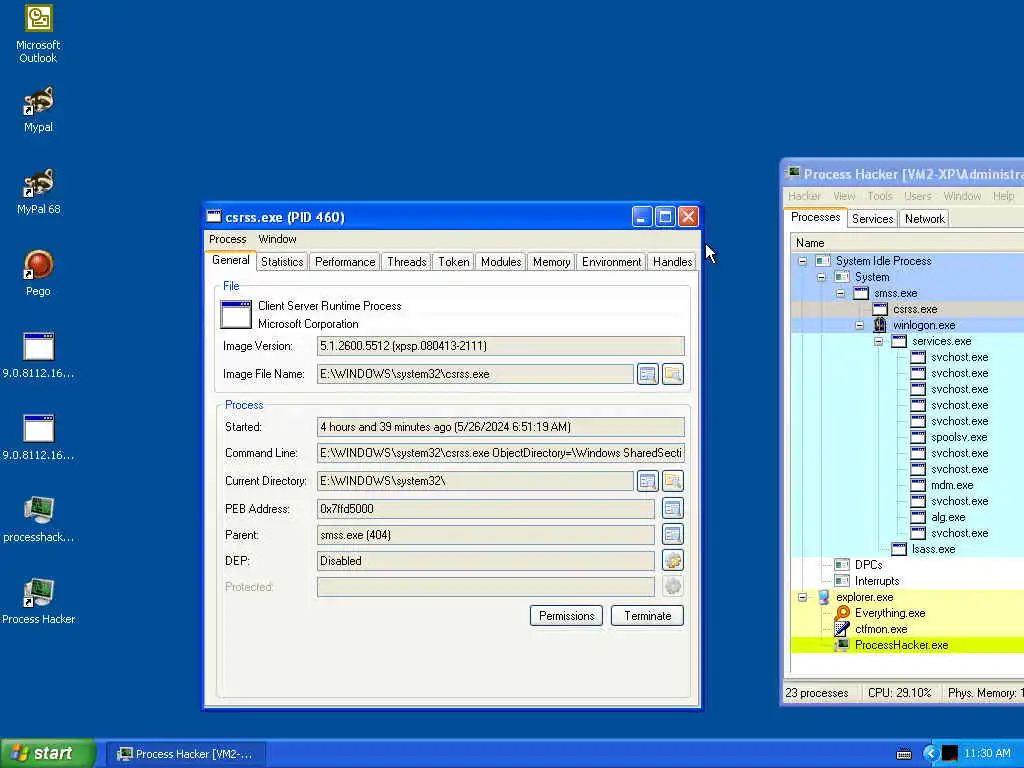Click the winlogon.exe process icon
The height and width of the screenshot is (768, 1024).
(880, 325)
